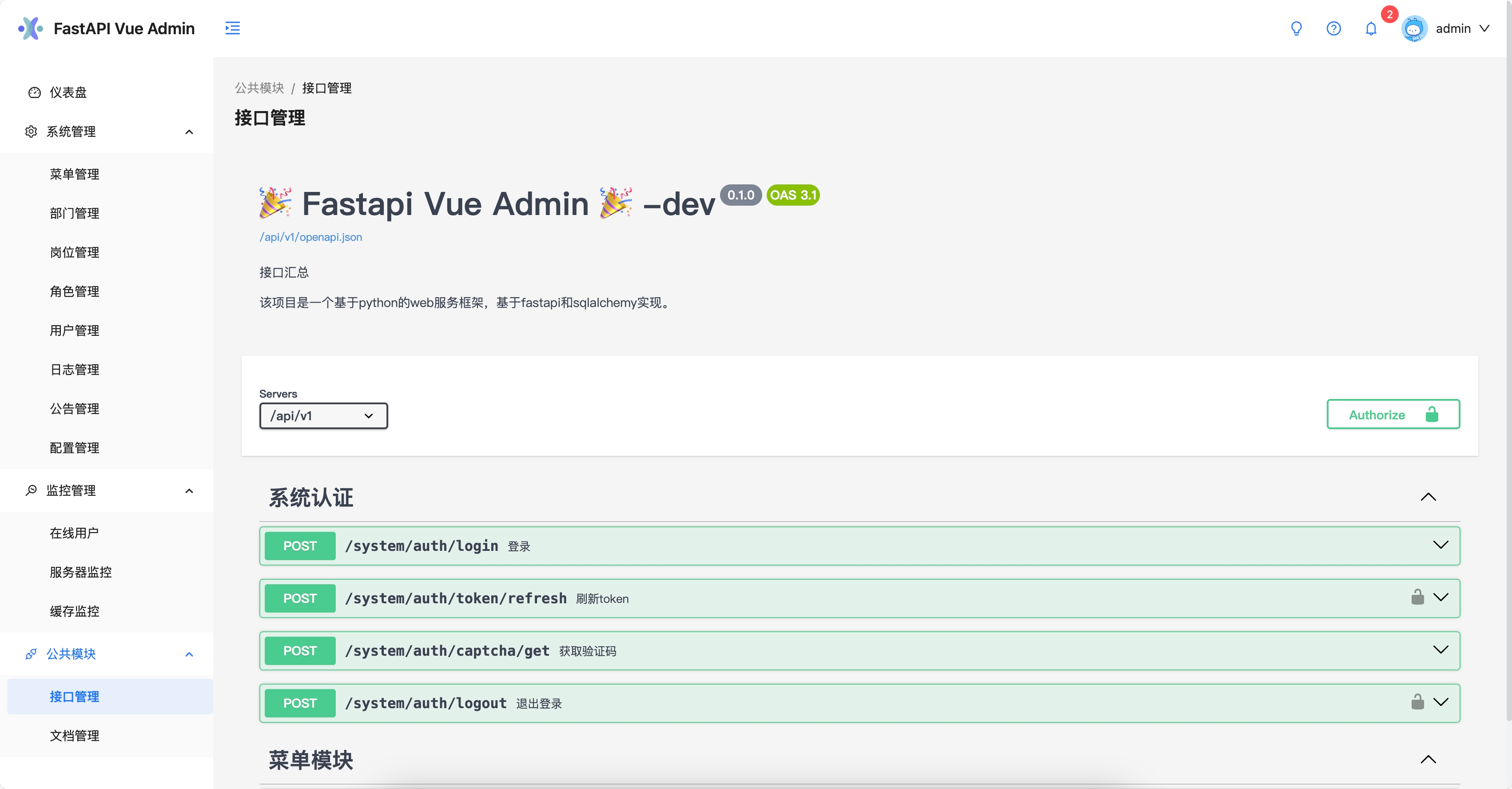
Task: Collapse the 菜单模块 section
Action: pos(1428,759)
